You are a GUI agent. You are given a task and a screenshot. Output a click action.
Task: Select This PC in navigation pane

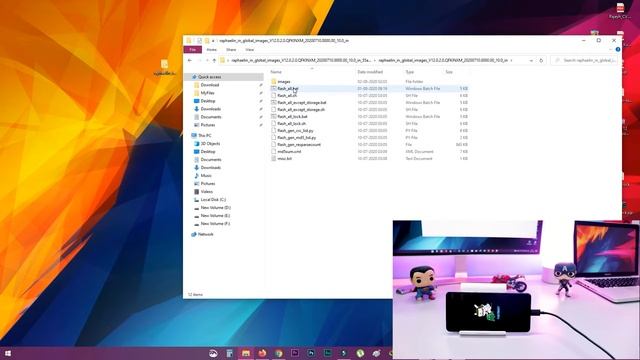(x=204, y=136)
